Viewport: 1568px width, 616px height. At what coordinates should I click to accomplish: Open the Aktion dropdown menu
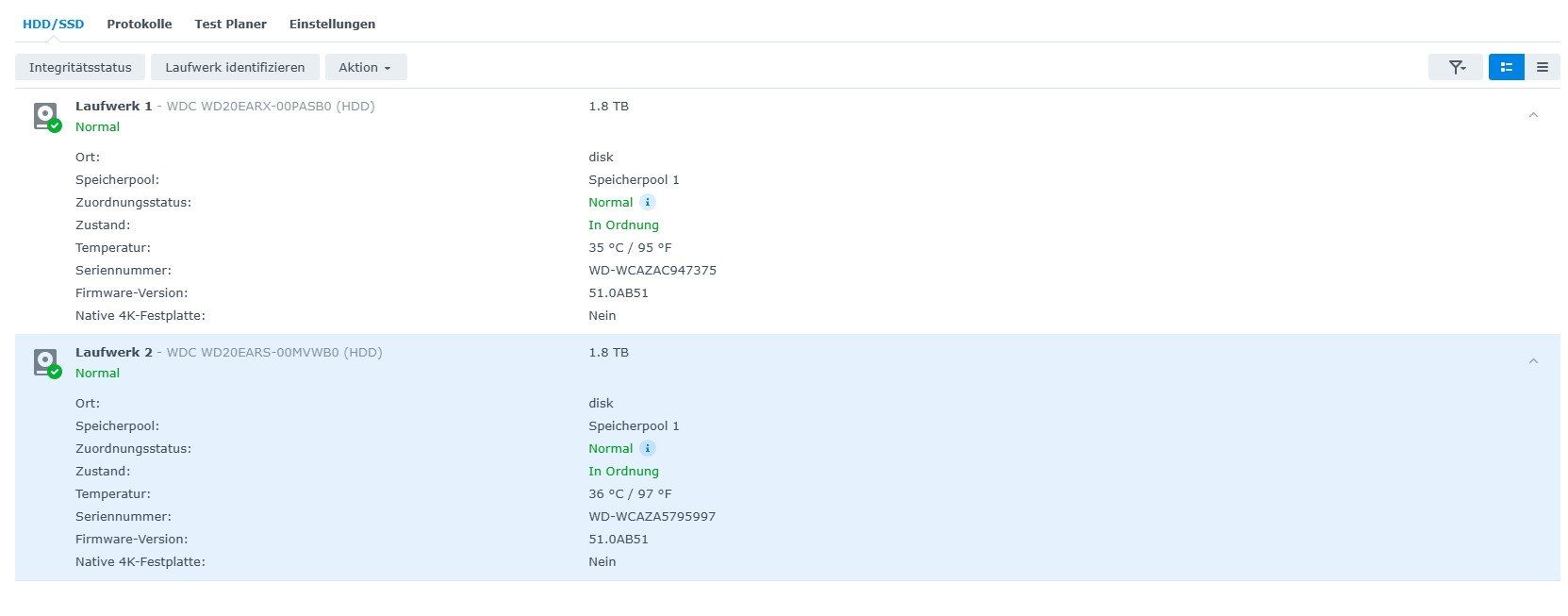pos(366,67)
